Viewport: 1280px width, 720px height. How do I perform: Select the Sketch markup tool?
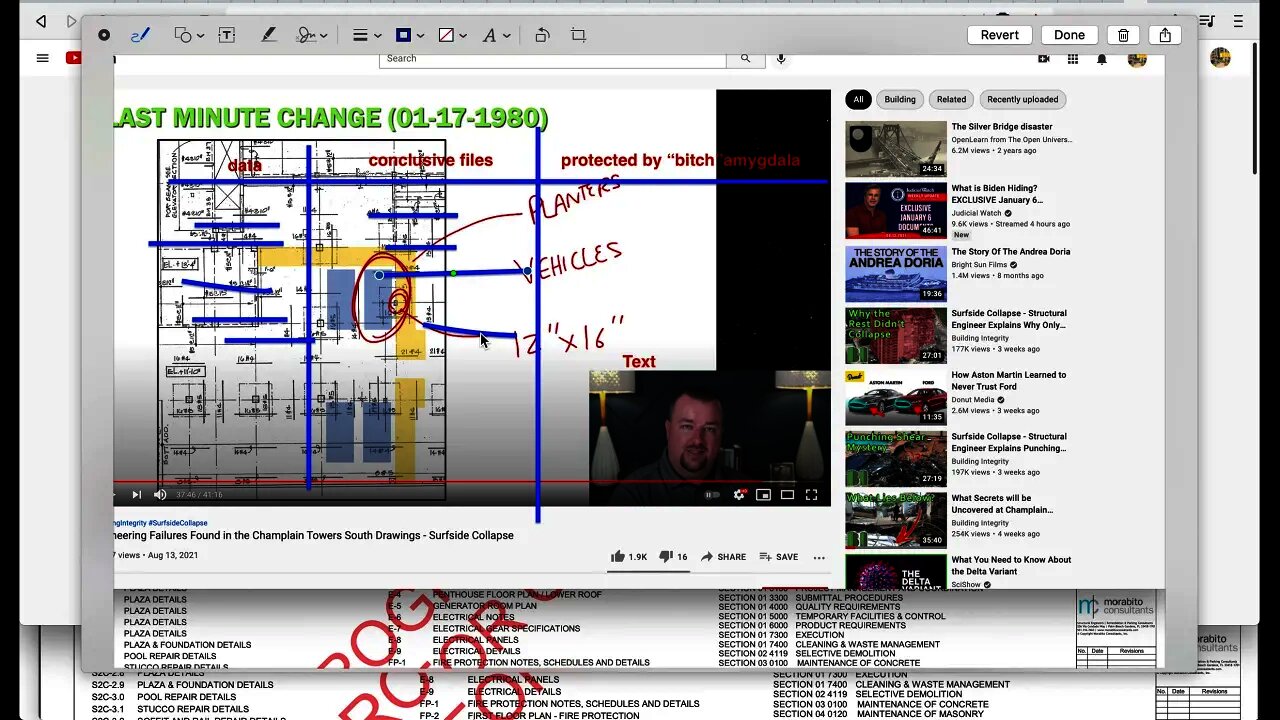[x=104, y=35]
